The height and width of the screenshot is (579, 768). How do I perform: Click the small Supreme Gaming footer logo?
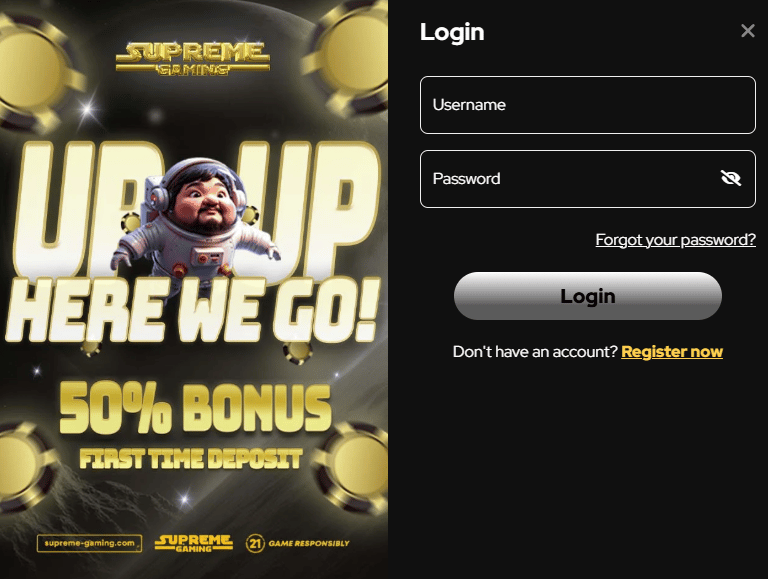coord(194,543)
